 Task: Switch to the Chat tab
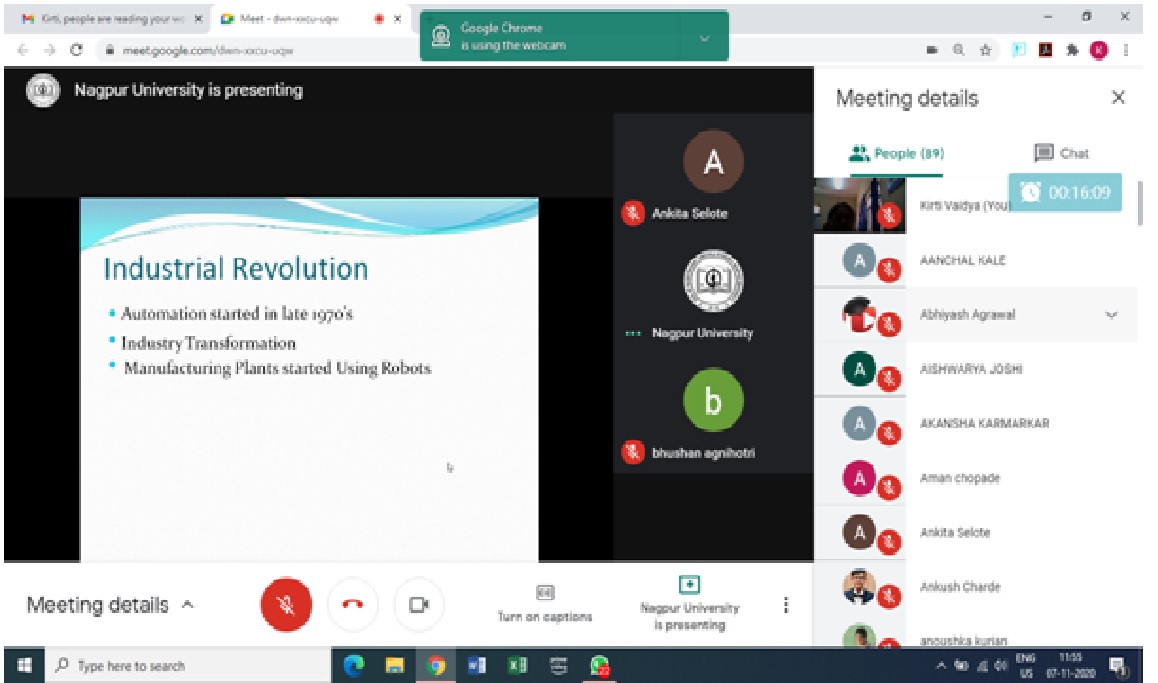coord(1061,154)
